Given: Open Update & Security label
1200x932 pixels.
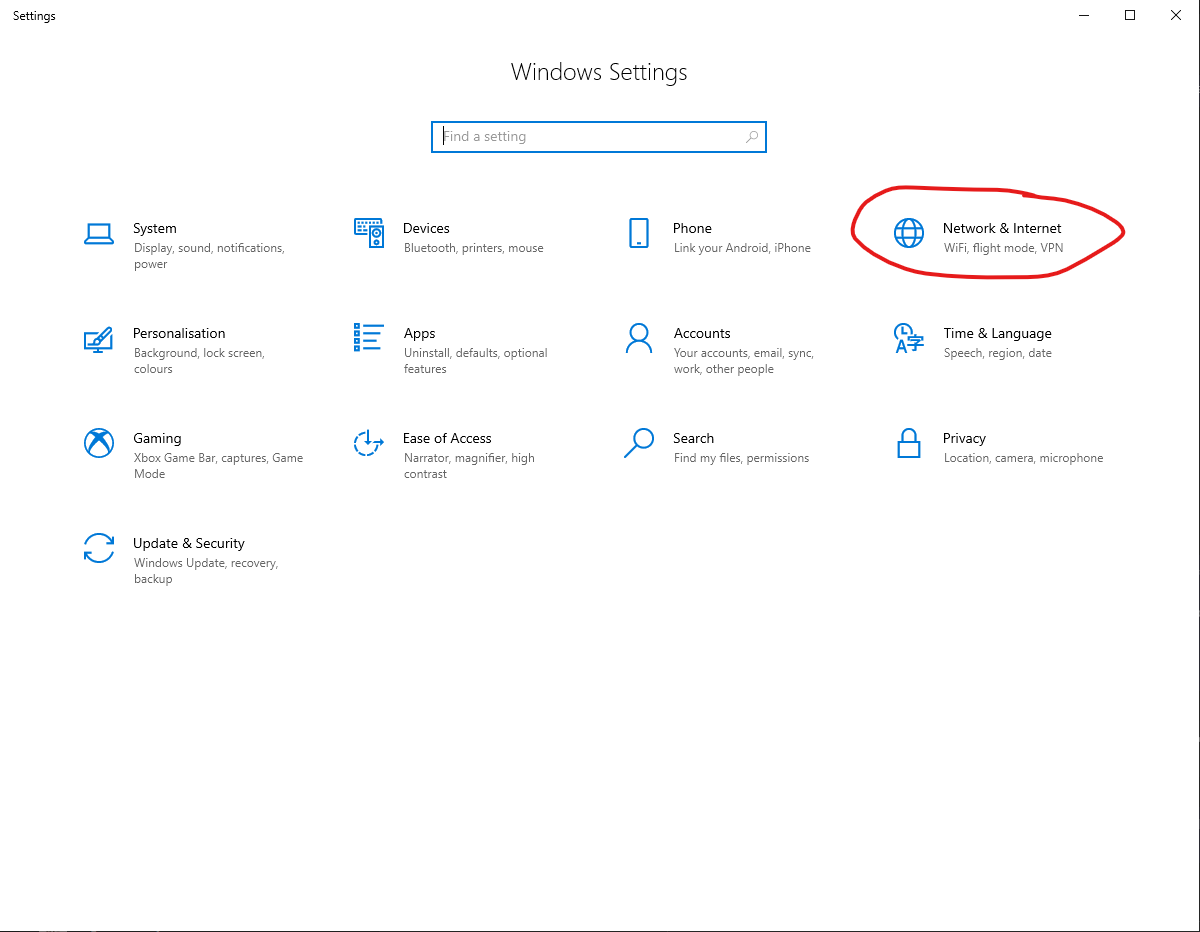Looking at the screenshot, I should (x=189, y=544).
